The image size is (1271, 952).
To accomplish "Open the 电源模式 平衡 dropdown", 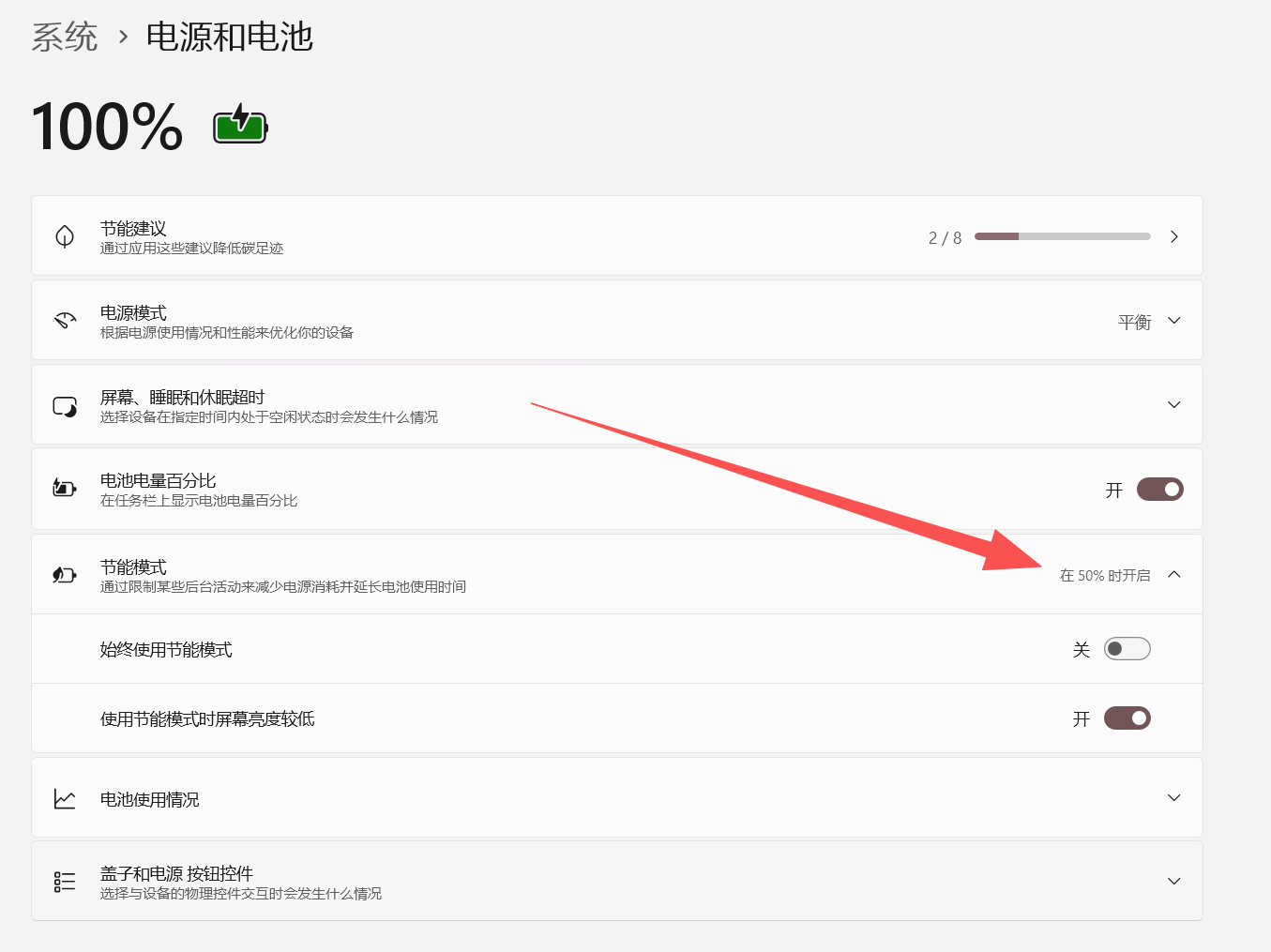I will 1149,322.
